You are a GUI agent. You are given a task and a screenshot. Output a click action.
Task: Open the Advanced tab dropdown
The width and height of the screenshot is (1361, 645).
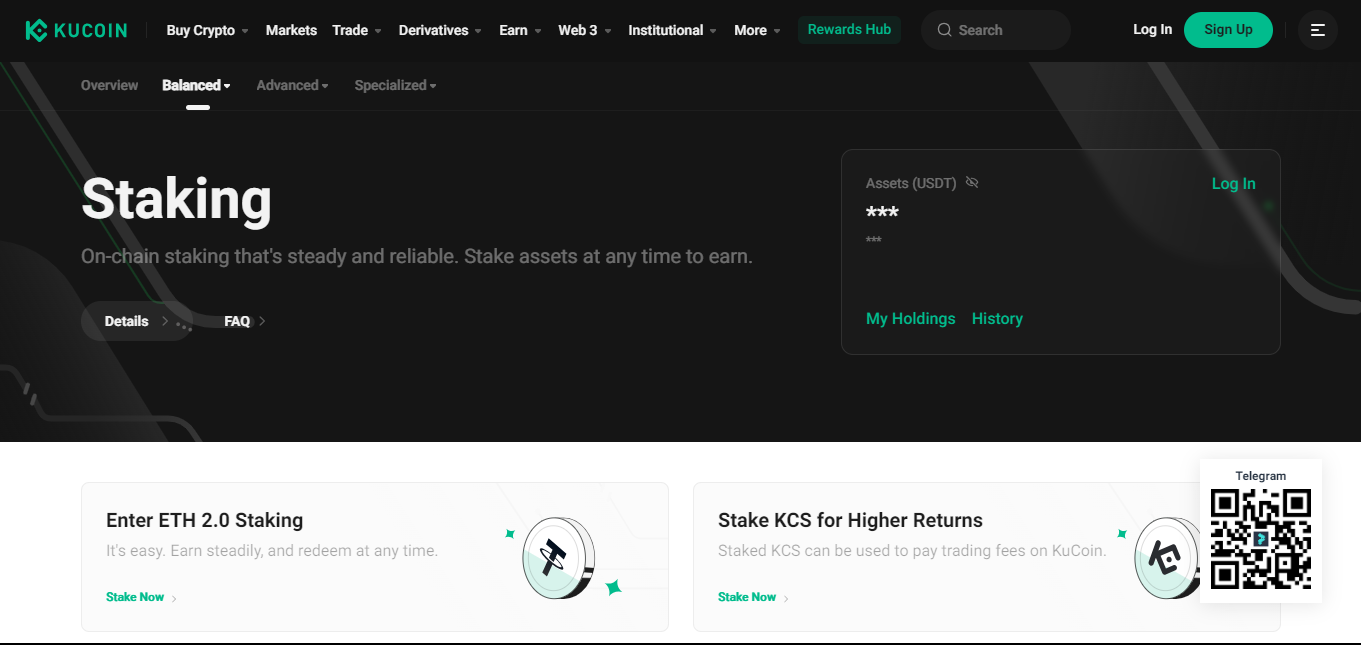(x=292, y=86)
